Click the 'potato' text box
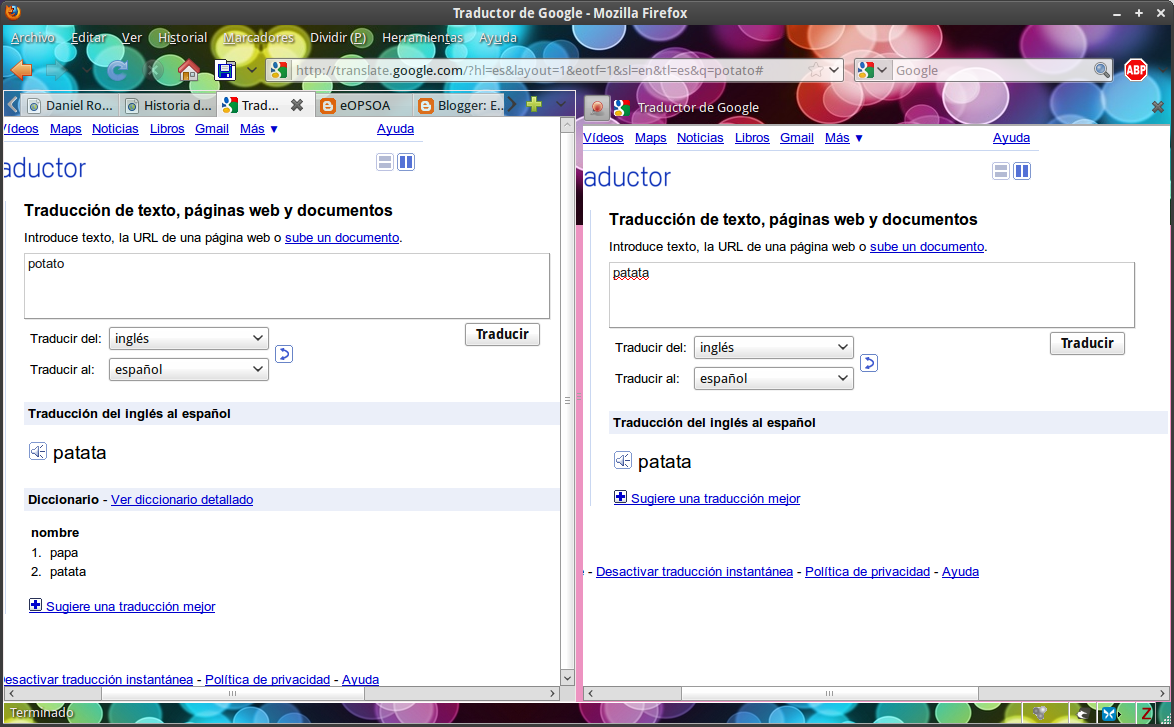The width and height of the screenshot is (1174, 727). 287,286
